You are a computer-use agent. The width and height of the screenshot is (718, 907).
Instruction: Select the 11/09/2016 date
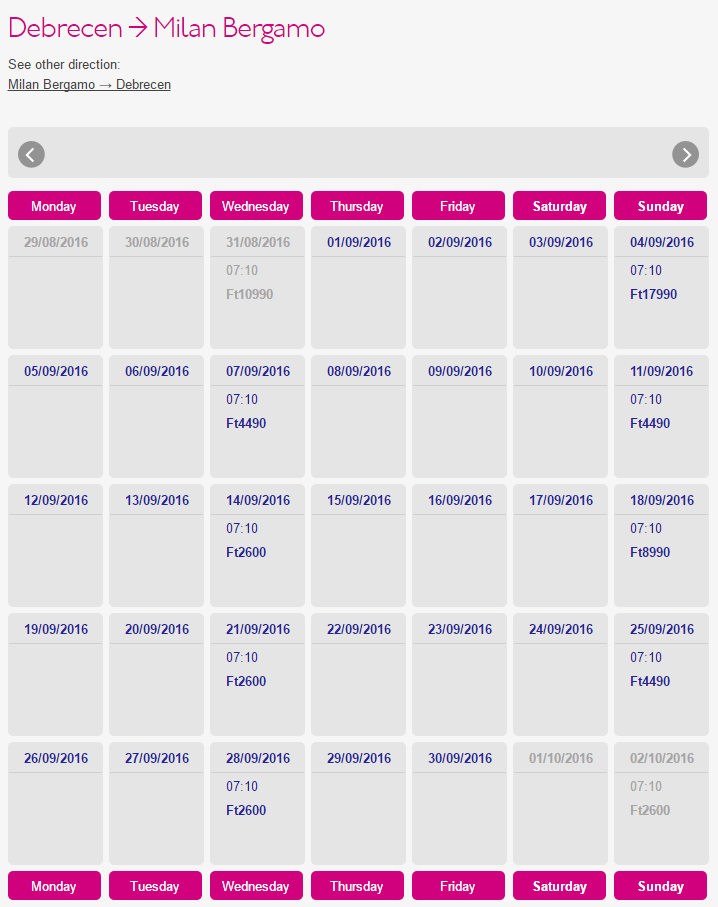point(662,371)
